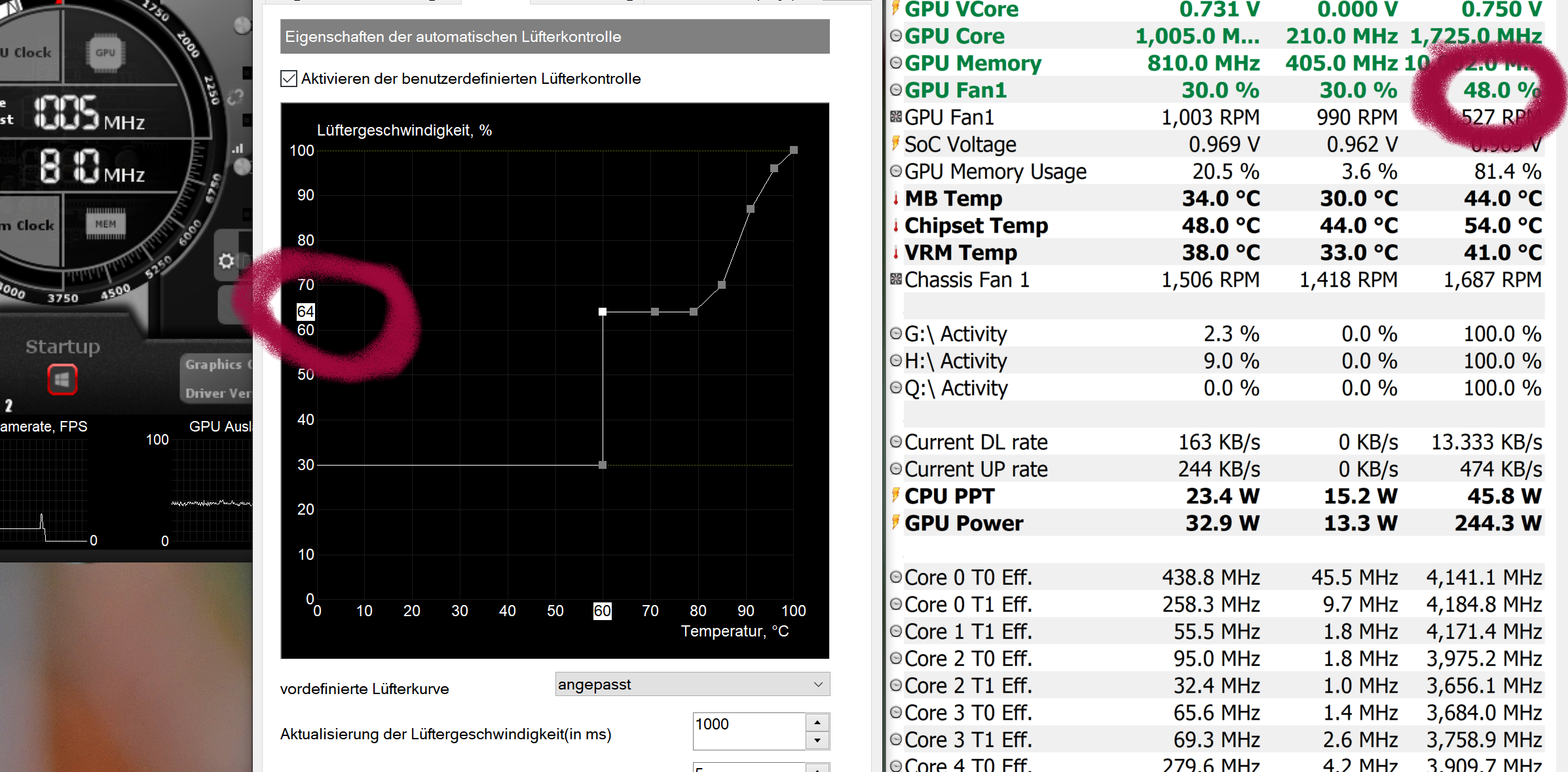
Task: Click the fan icon beside Chassis Fan 1
Action: tap(896, 280)
